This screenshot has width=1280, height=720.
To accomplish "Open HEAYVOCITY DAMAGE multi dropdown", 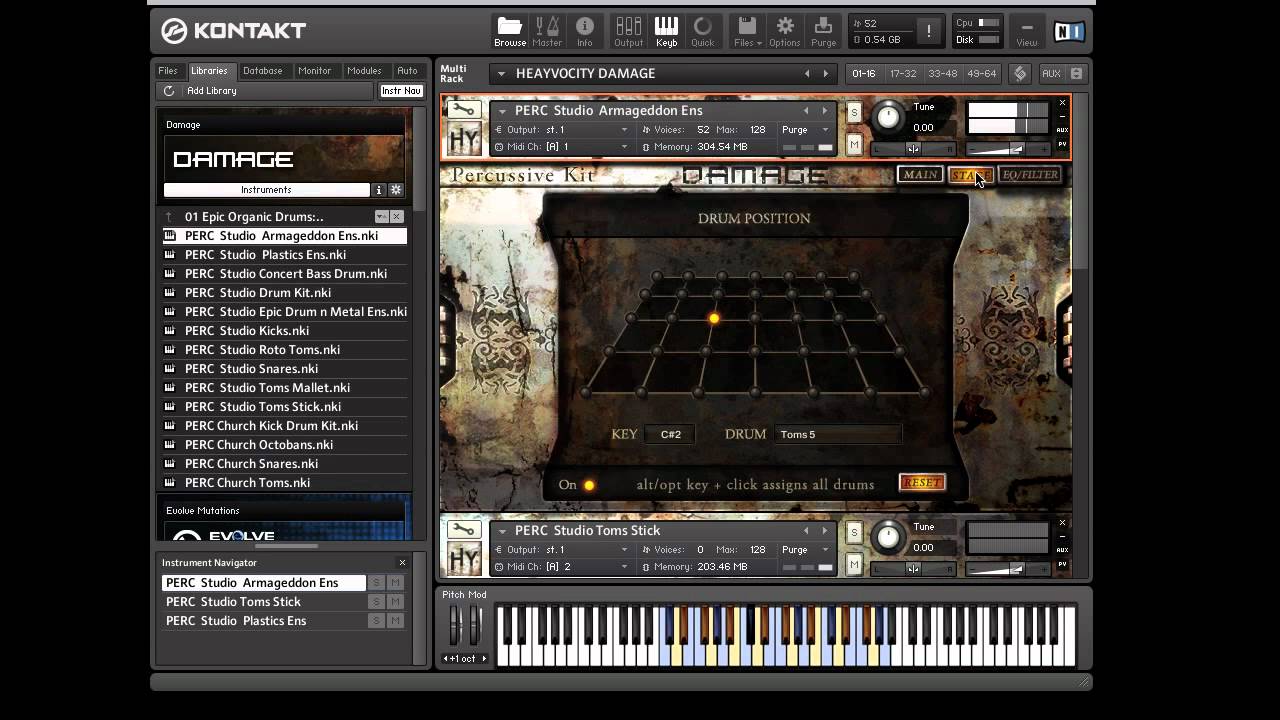I will [501, 74].
